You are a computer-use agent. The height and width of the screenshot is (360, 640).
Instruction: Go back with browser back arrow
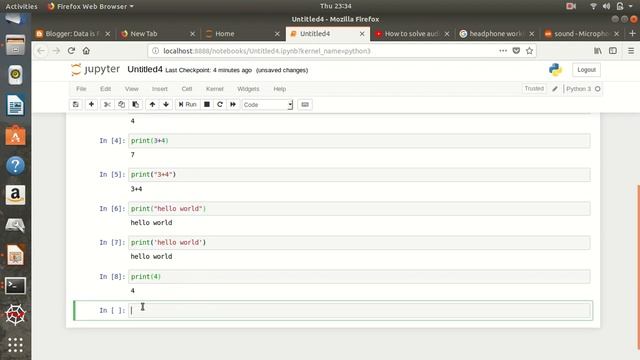point(41,51)
